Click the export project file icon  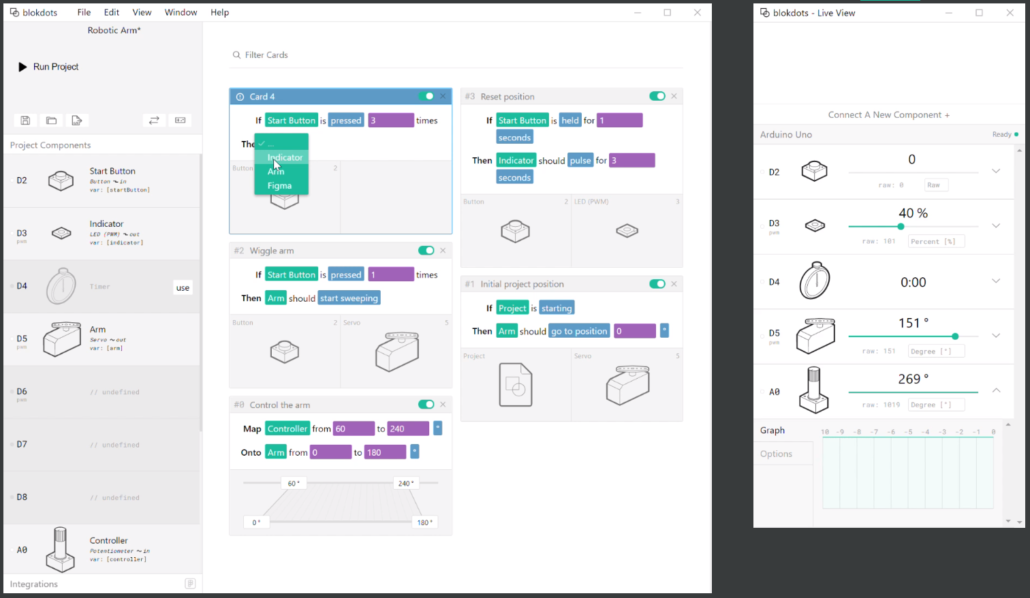76,120
